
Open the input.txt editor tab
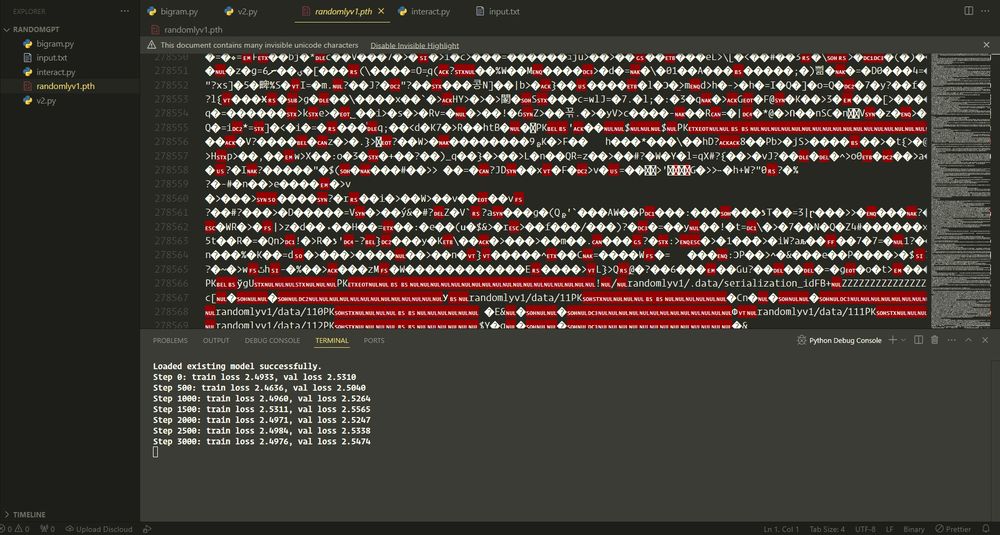click(497, 11)
